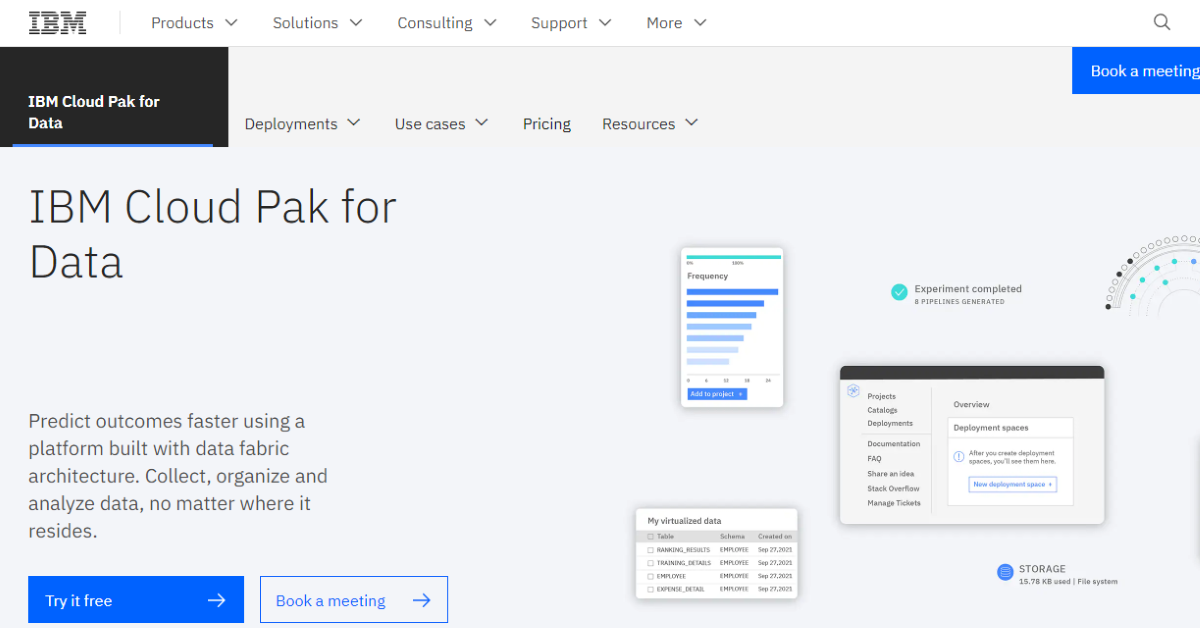
Task: Click the New deployment space button
Action: pos(1012,484)
